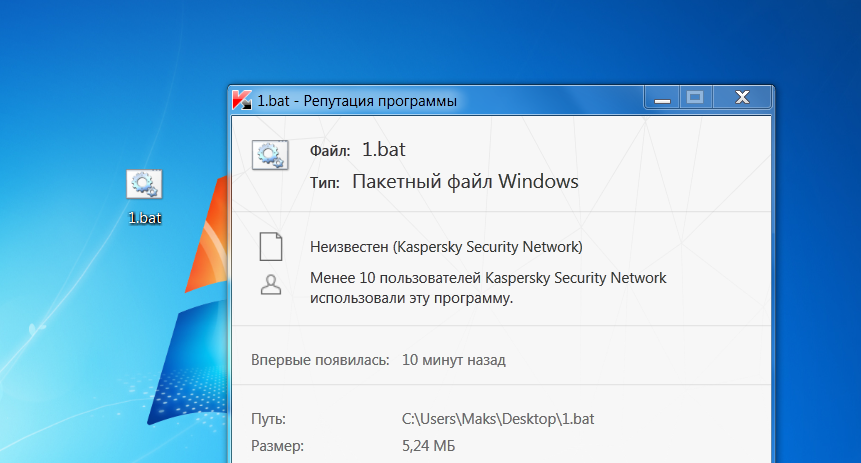Click the title bar text 1.bat - Репутация программы

click(x=357, y=100)
